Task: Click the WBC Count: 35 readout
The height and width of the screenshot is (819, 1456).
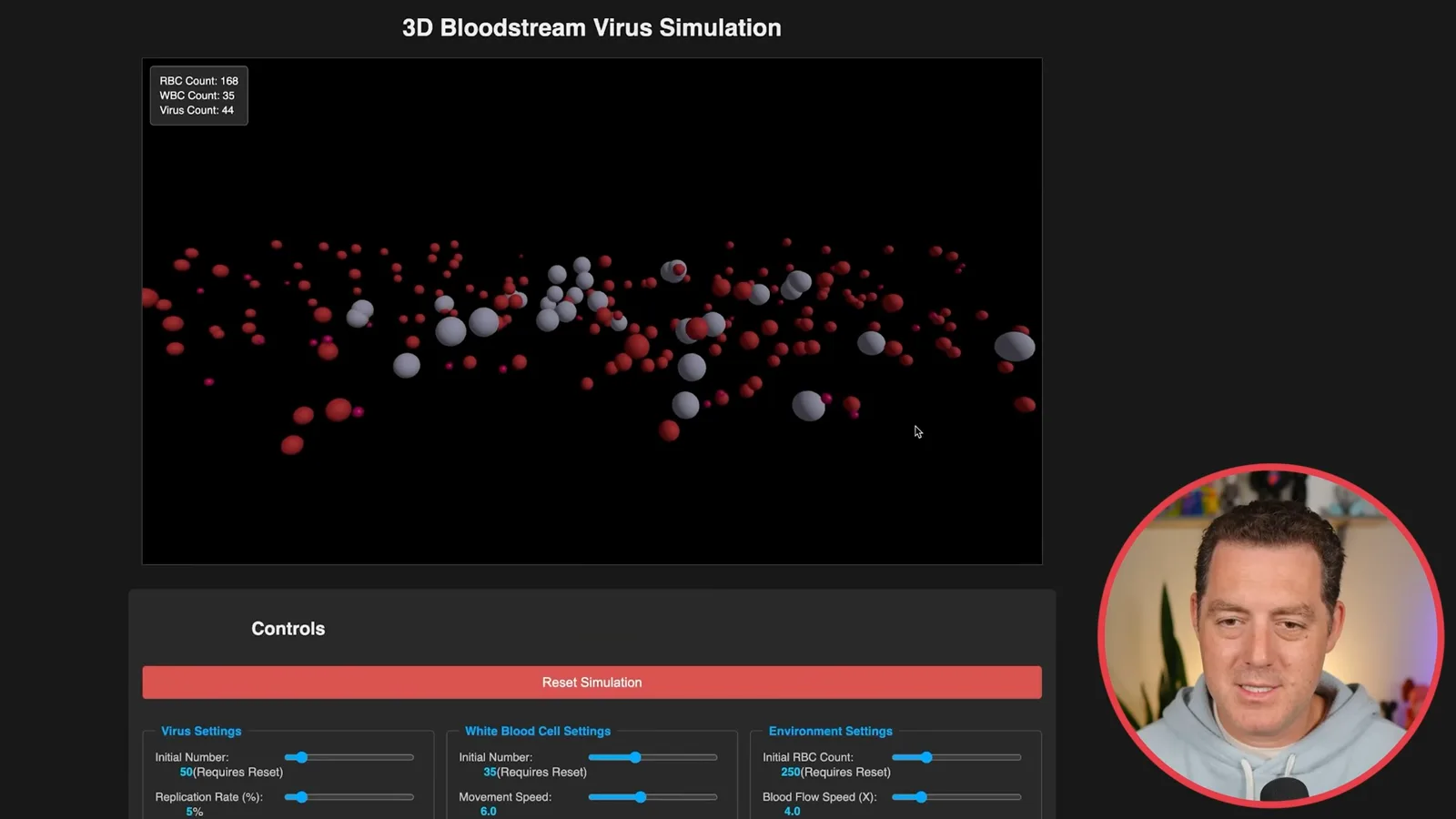Action: coord(197,96)
